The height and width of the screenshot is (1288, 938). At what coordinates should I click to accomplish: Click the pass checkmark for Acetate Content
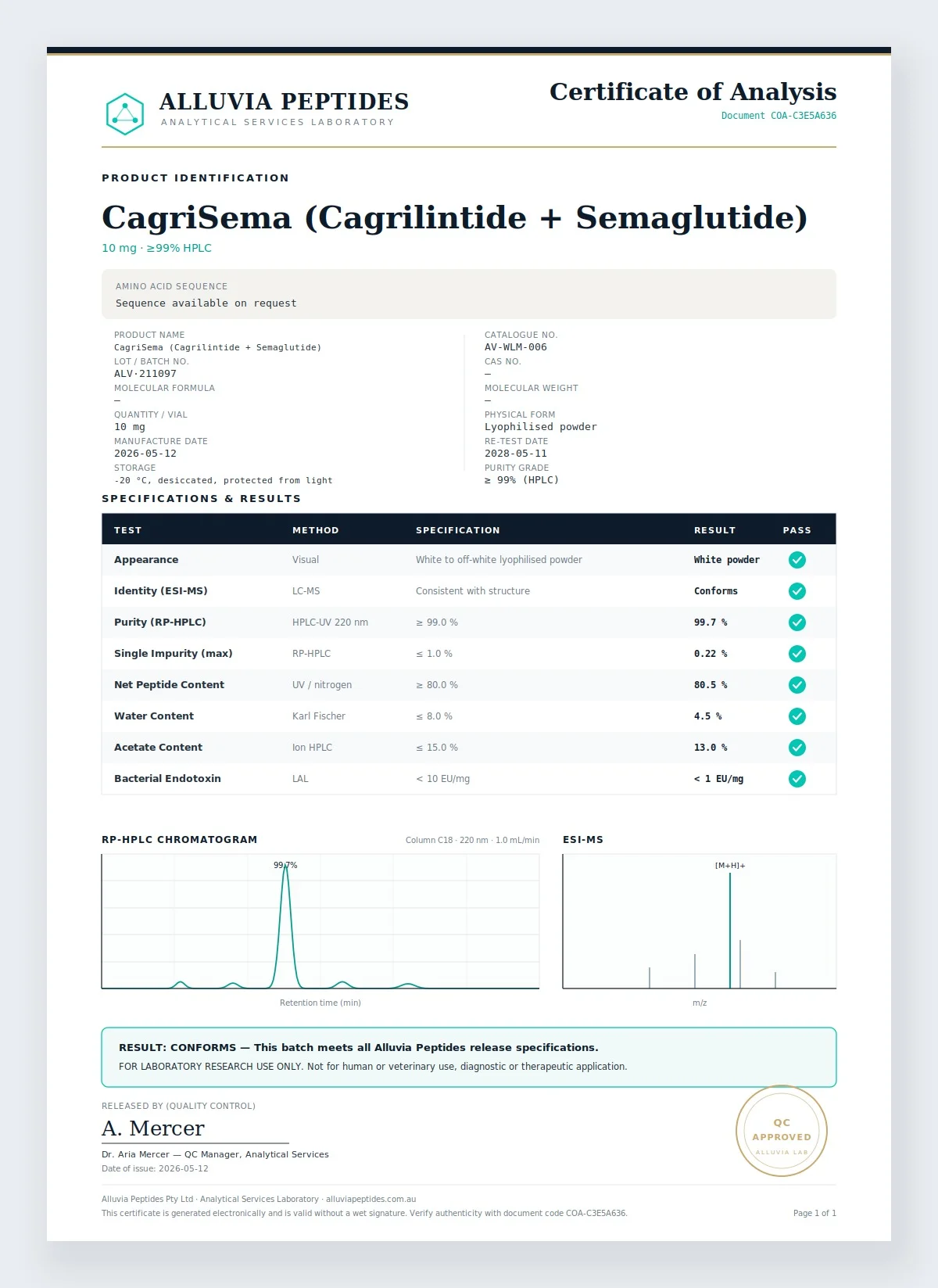[797, 748]
